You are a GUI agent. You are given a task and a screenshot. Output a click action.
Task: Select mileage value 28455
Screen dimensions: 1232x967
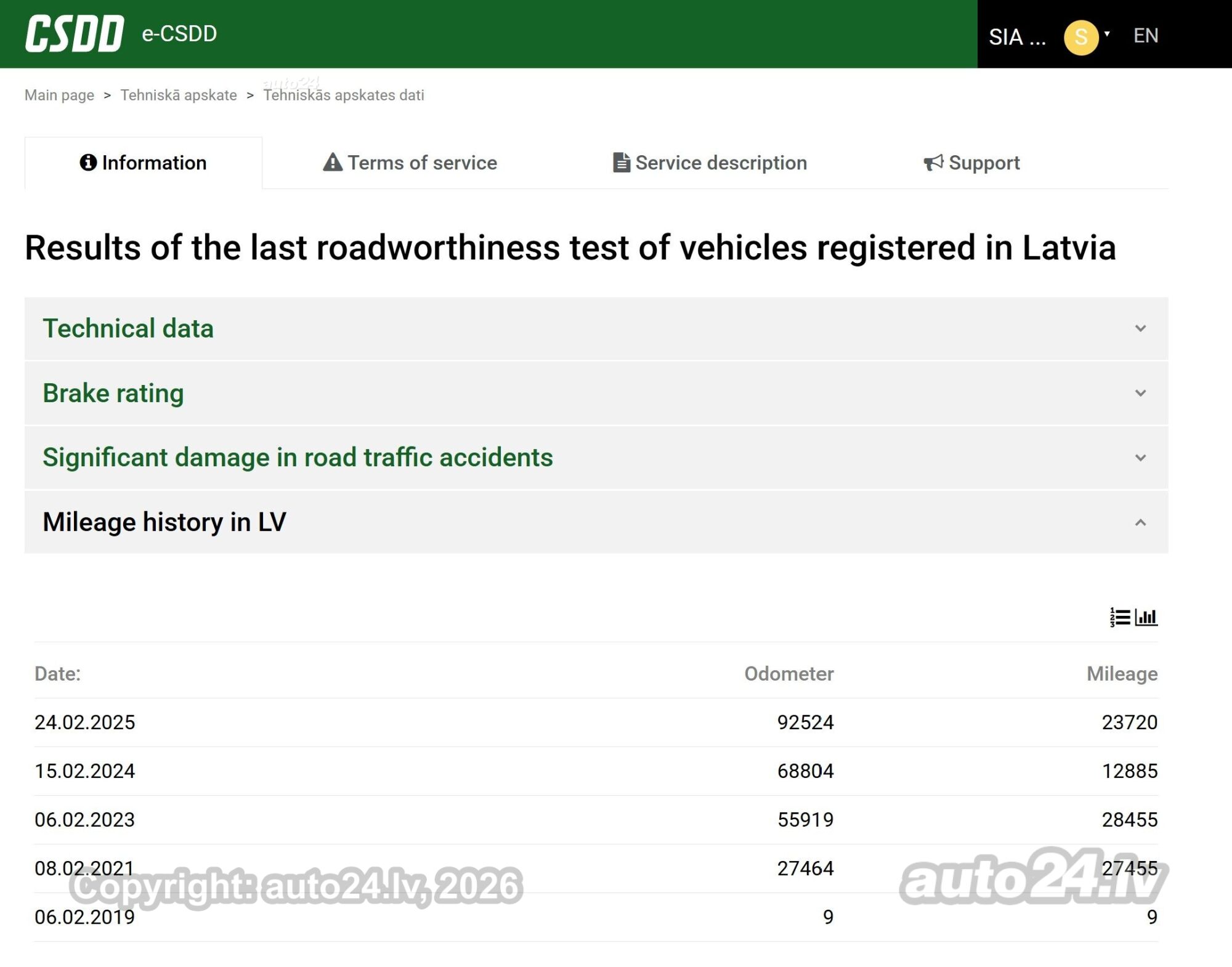tap(1130, 820)
